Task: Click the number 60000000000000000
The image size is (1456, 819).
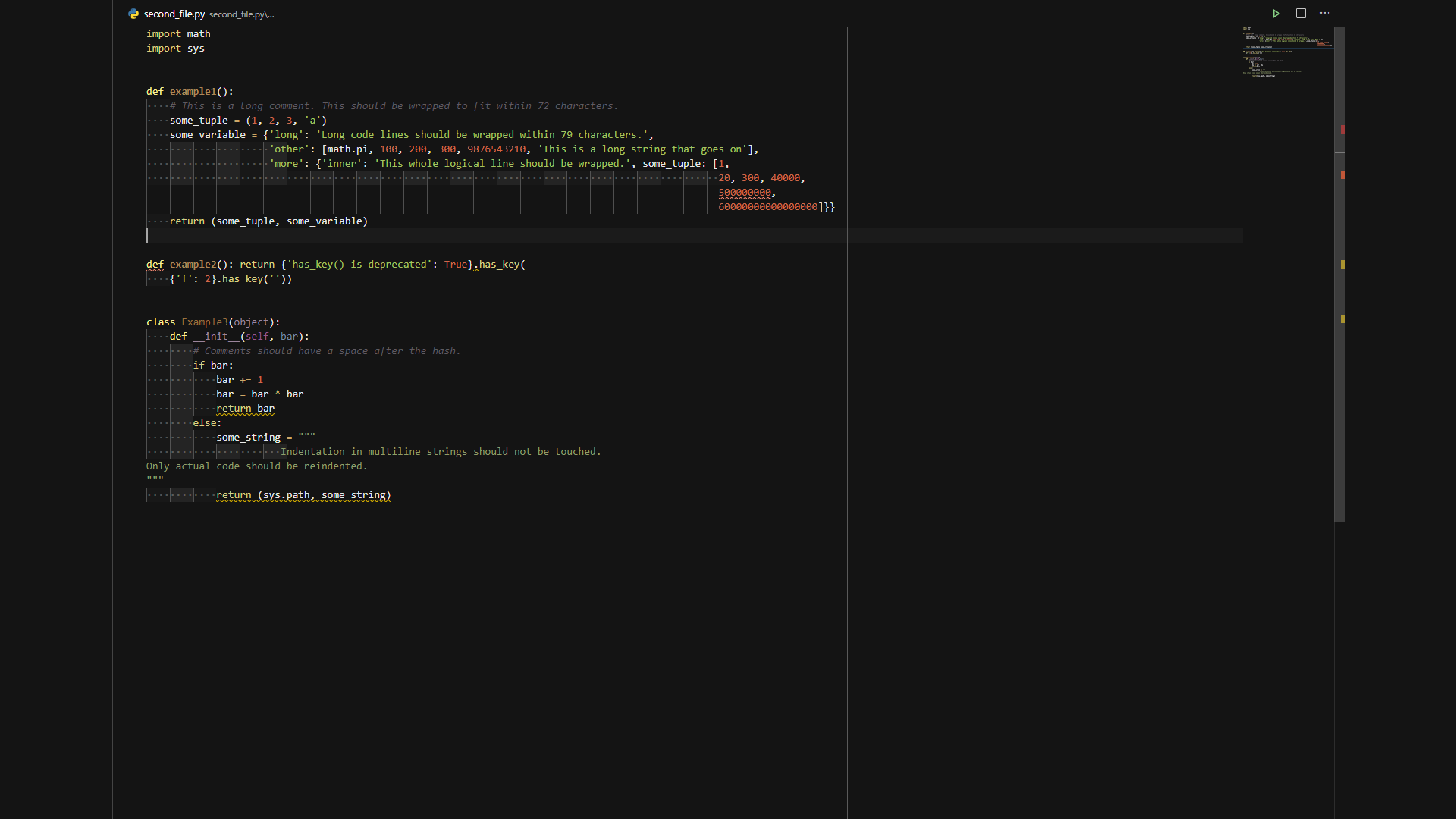Action: coord(767,207)
